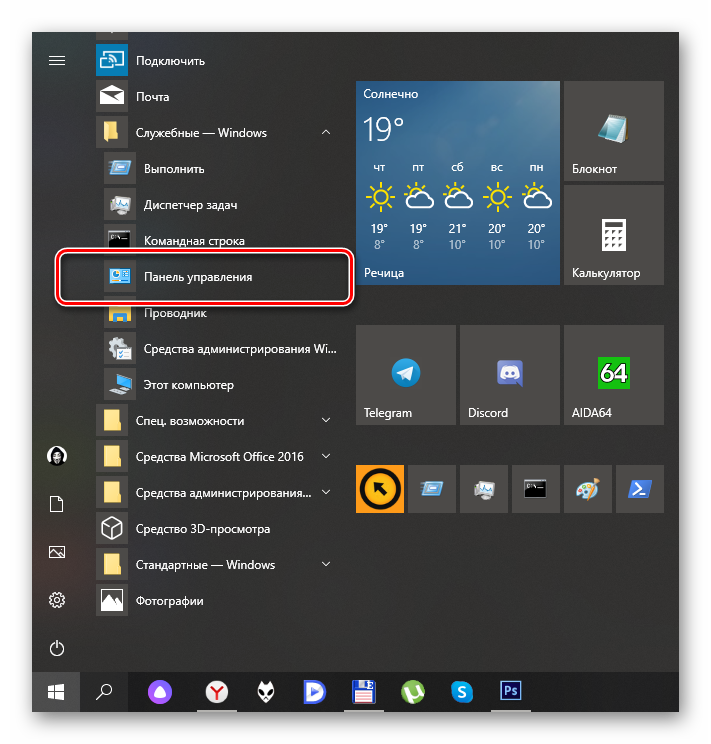Open Yandex Browser from taskbar
The height and width of the screenshot is (744, 711).
click(217, 692)
